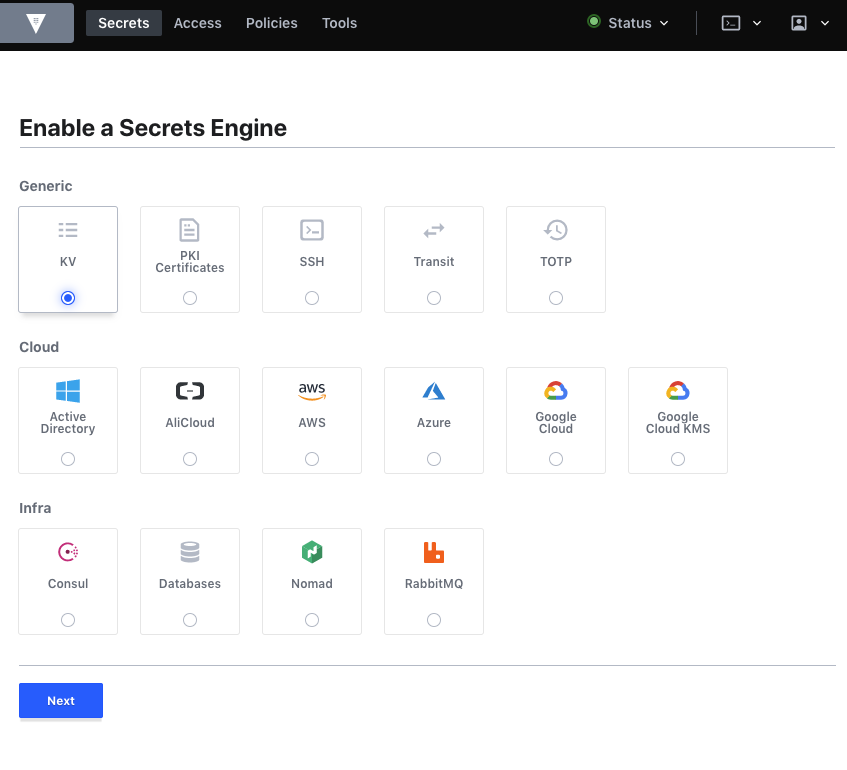Click the Nomad label text

(x=312, y=584)
